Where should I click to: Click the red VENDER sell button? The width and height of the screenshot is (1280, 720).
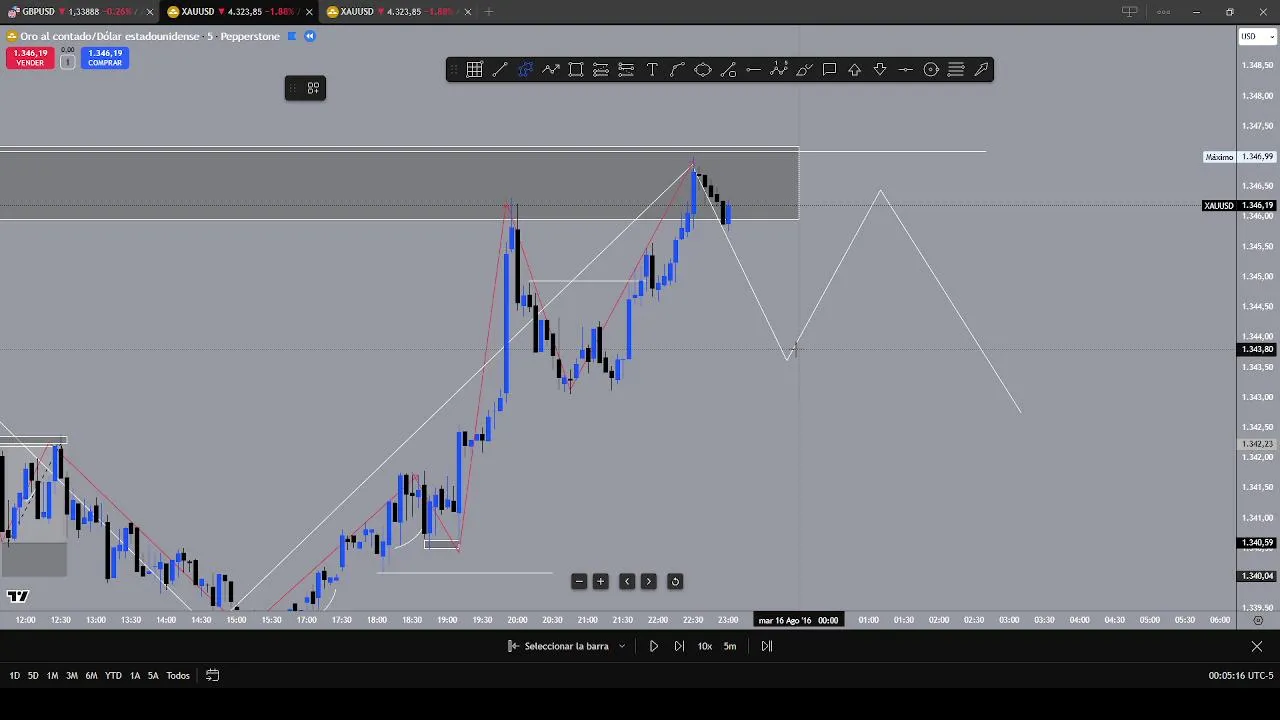click(30, 58)
